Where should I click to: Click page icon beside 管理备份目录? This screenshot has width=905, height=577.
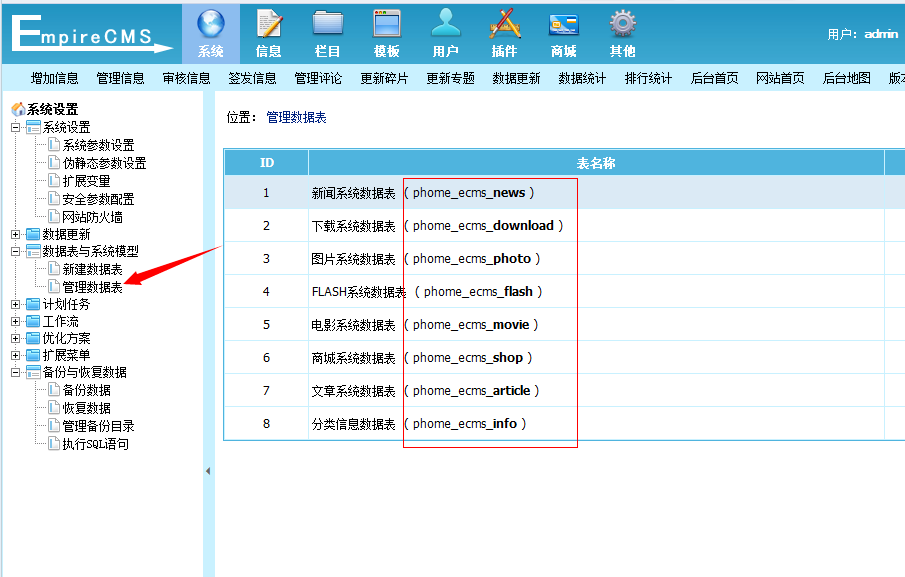pyautogui.click(x=54, y=425)
